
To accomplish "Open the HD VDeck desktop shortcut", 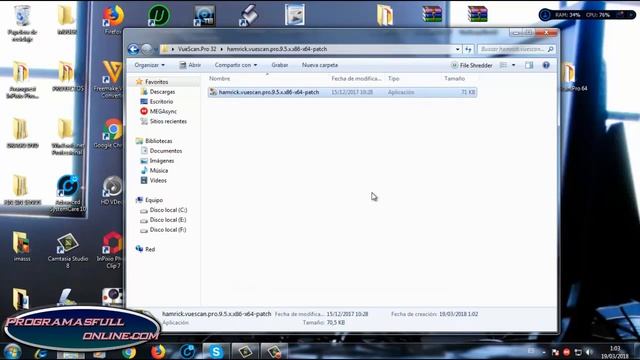I will click(112, 191).
